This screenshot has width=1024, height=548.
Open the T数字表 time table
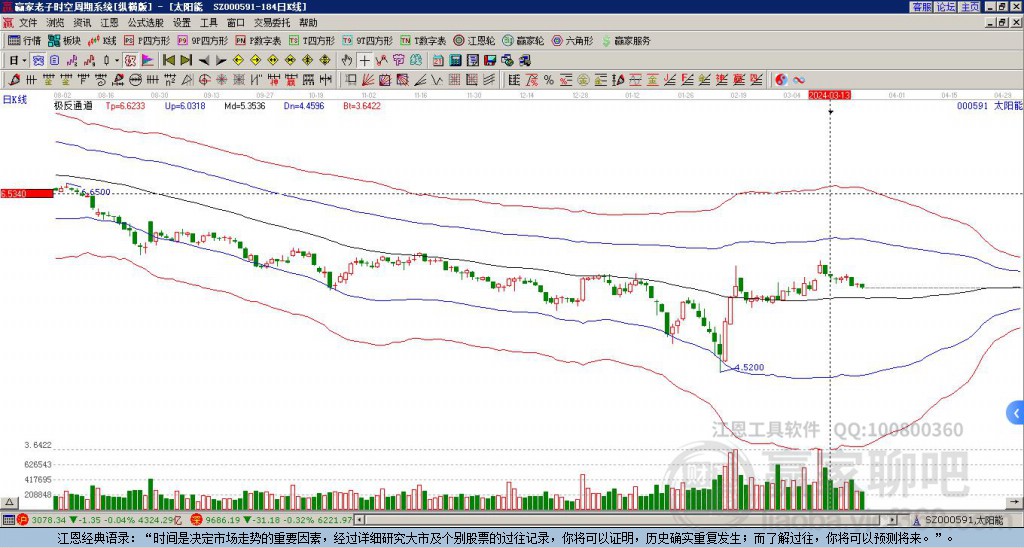[x=423, y=40]
